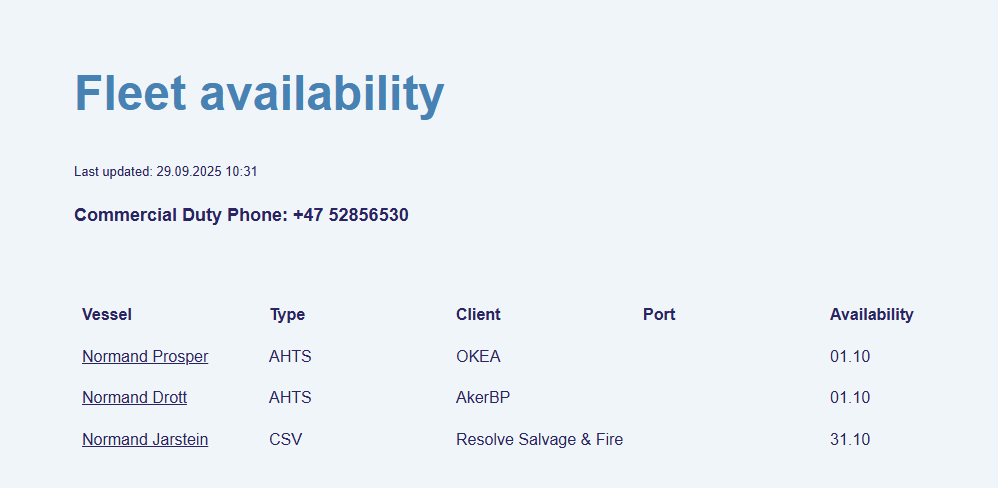This screenshot has height=488, width=998.
Task: Select the CSV type cell
Action: tap(285, 439)
